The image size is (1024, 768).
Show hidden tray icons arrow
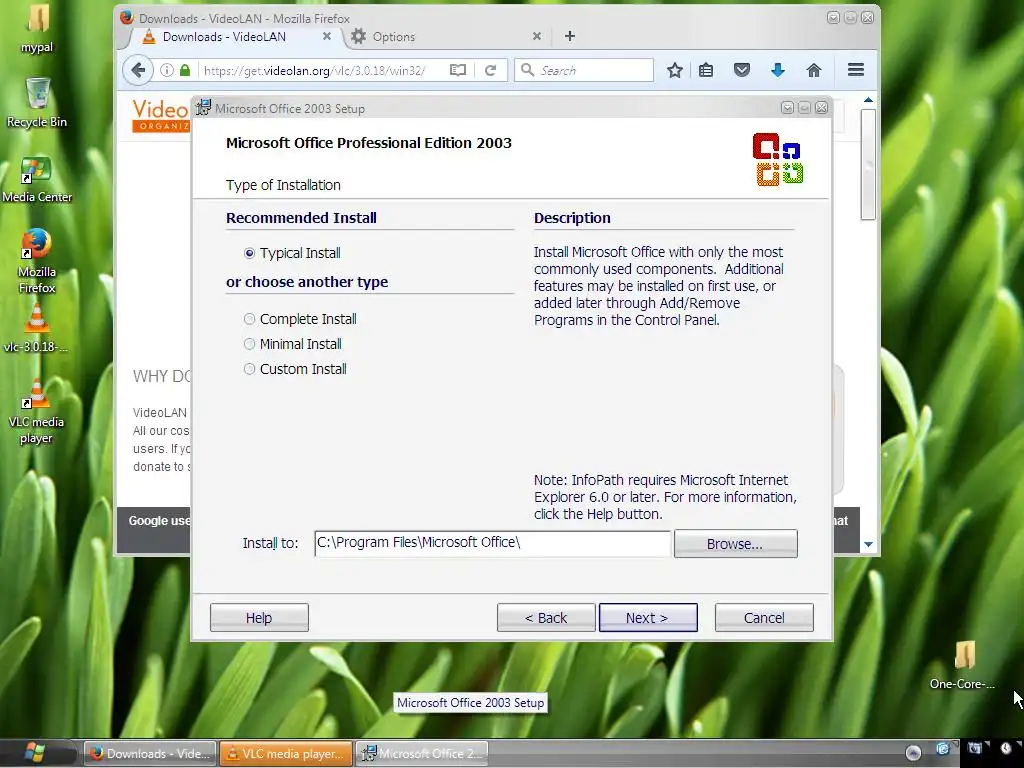[x=913, y=753]
